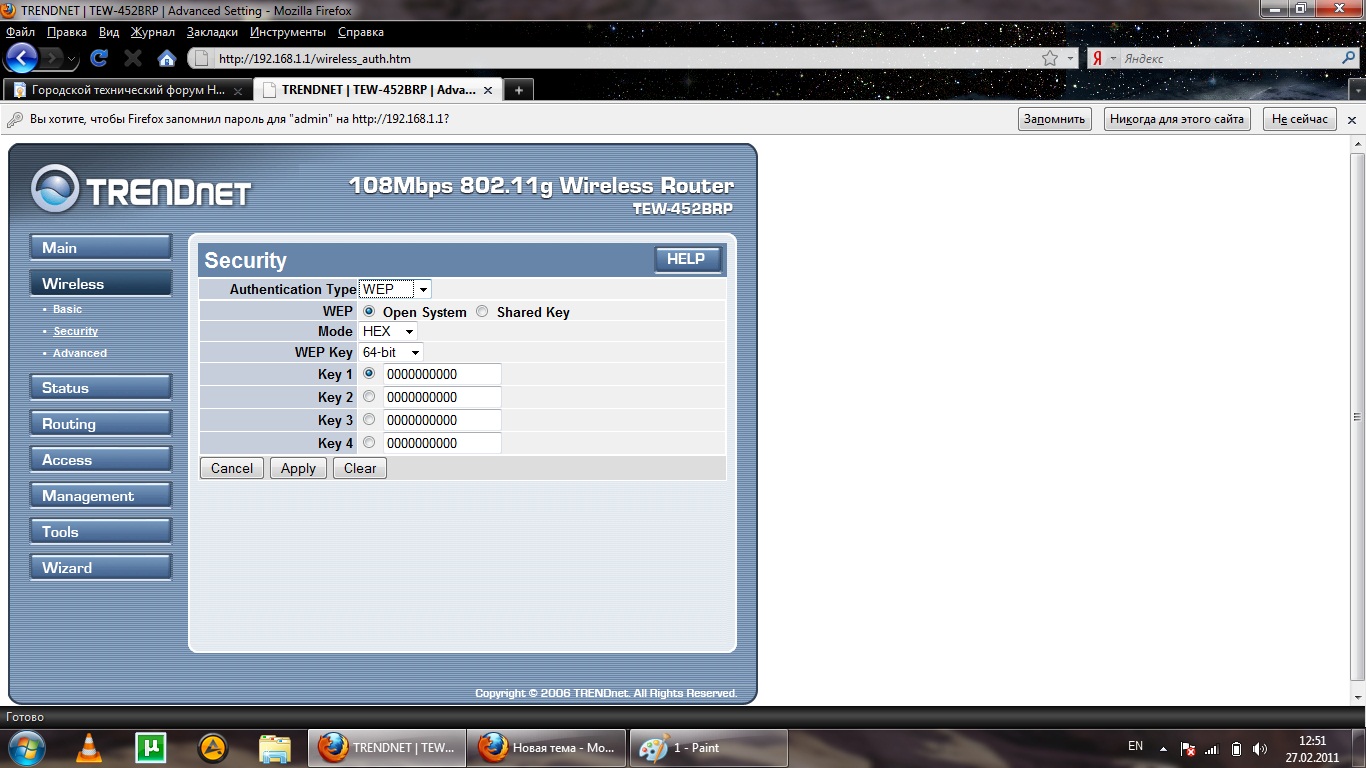Open the Action Center flag icon
Screen dimensions: 1366x768
(x=1188, y=748)
